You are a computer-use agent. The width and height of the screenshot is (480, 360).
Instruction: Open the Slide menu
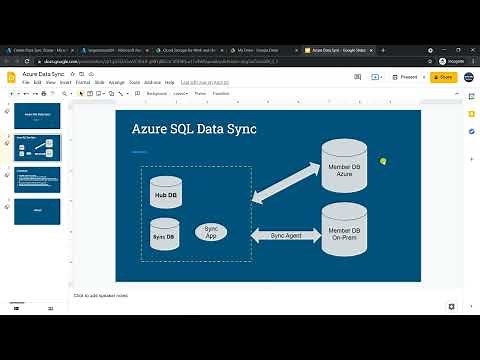click(99, 82)
